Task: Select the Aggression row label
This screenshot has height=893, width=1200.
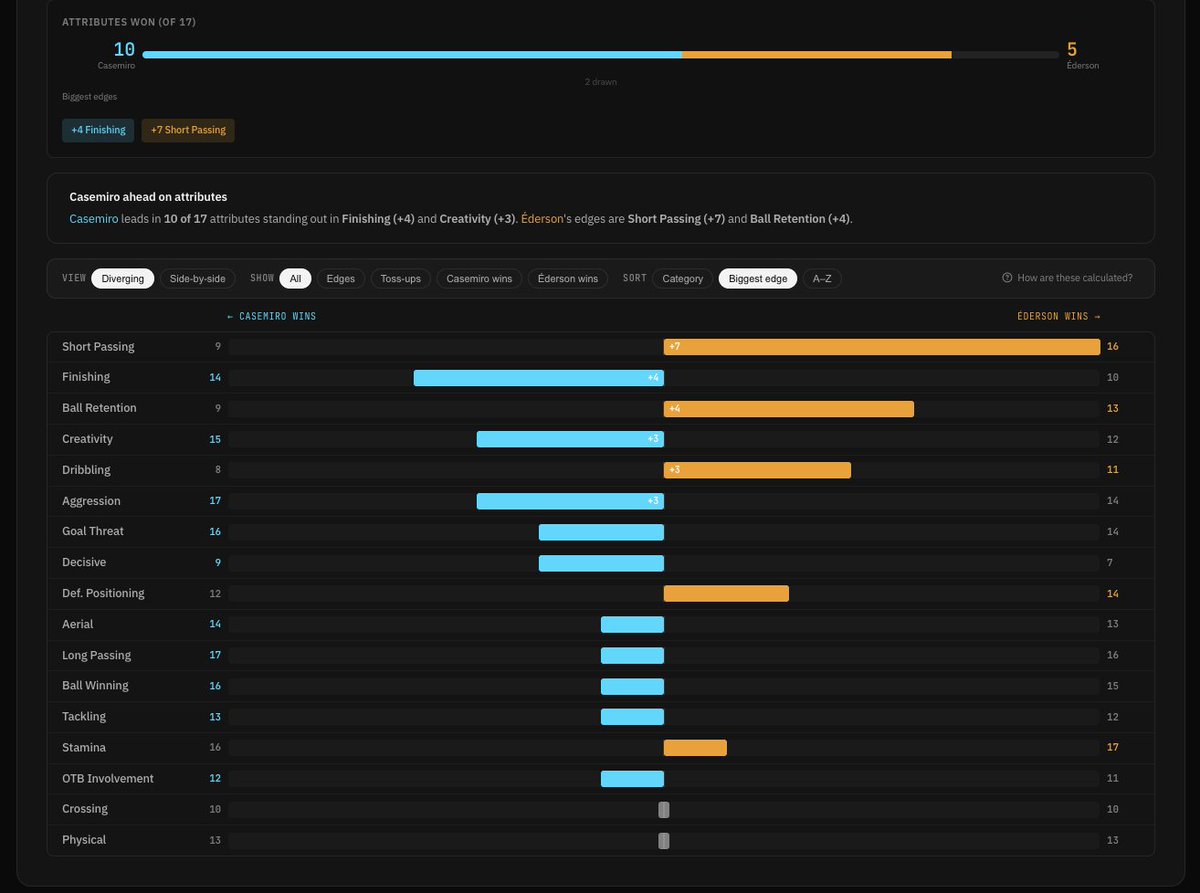Action: 91,501
